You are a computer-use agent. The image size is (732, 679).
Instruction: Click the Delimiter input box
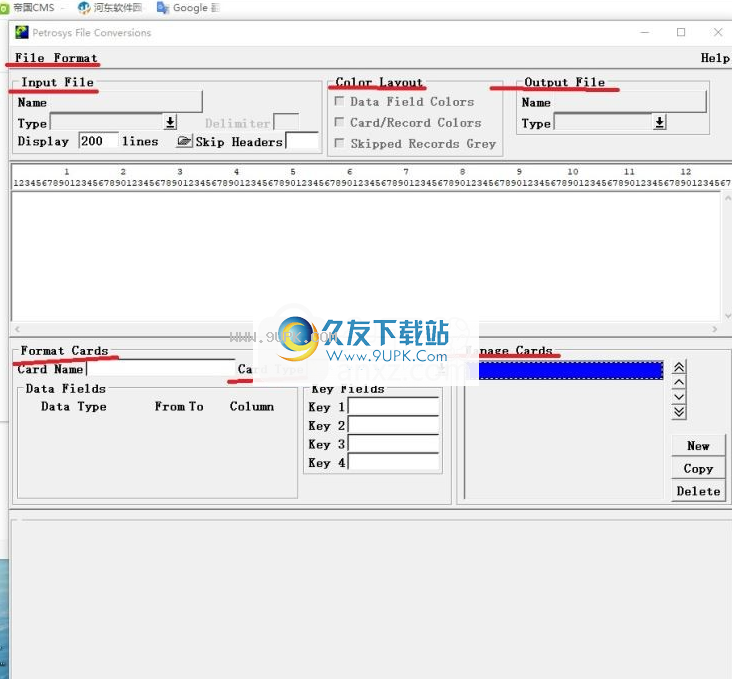coord(286,123)
